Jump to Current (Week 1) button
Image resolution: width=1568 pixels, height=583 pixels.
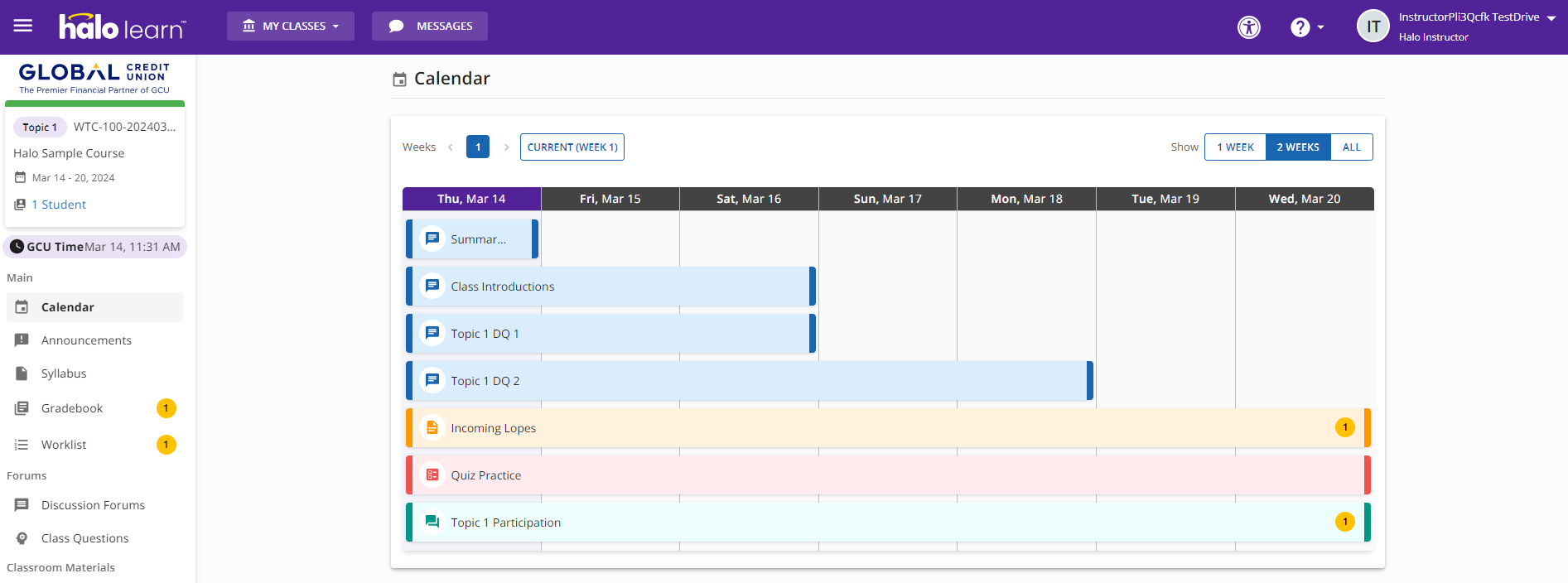point(572,147)
